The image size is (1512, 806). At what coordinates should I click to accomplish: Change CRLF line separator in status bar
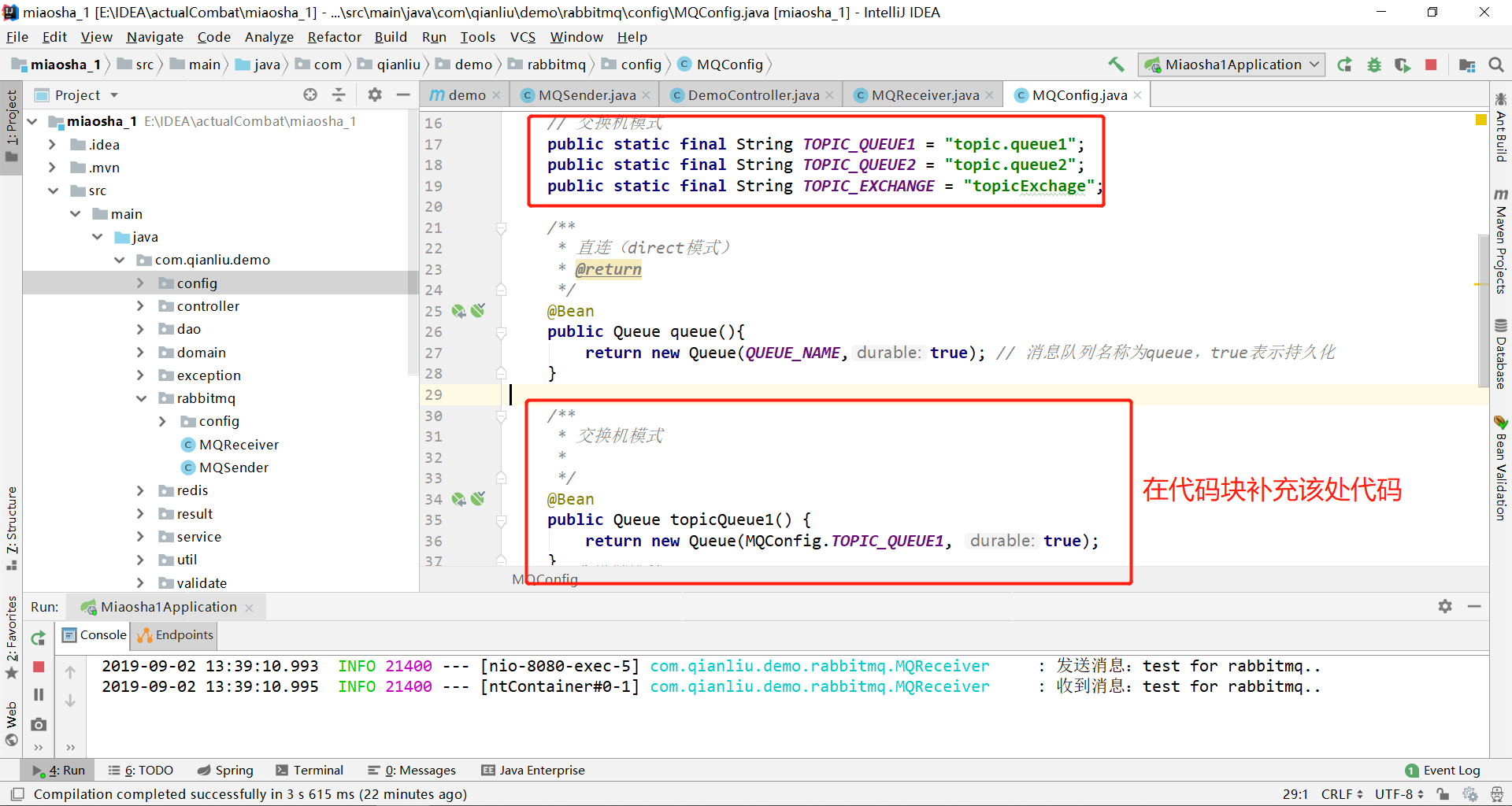[1342, 794]
